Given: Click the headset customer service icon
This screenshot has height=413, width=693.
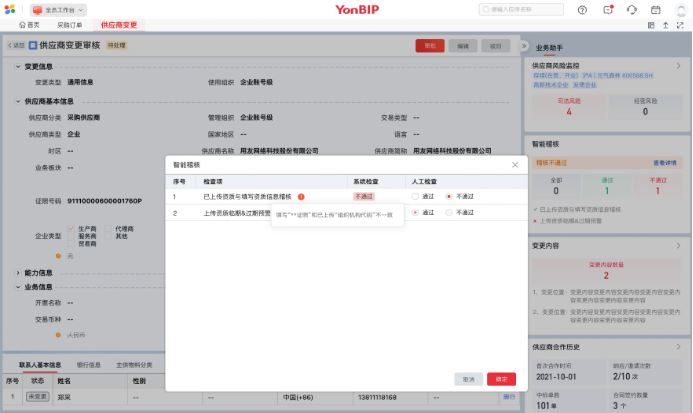Looking at the screenshot, I should (631, 9).
